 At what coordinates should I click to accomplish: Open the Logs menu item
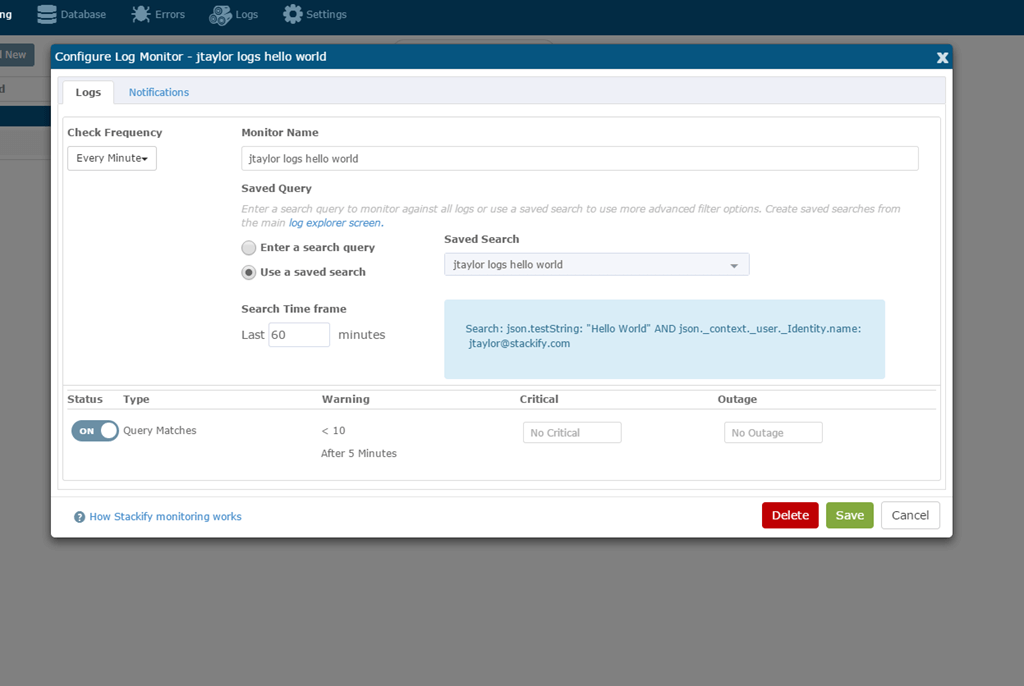(x=234, y=14)
